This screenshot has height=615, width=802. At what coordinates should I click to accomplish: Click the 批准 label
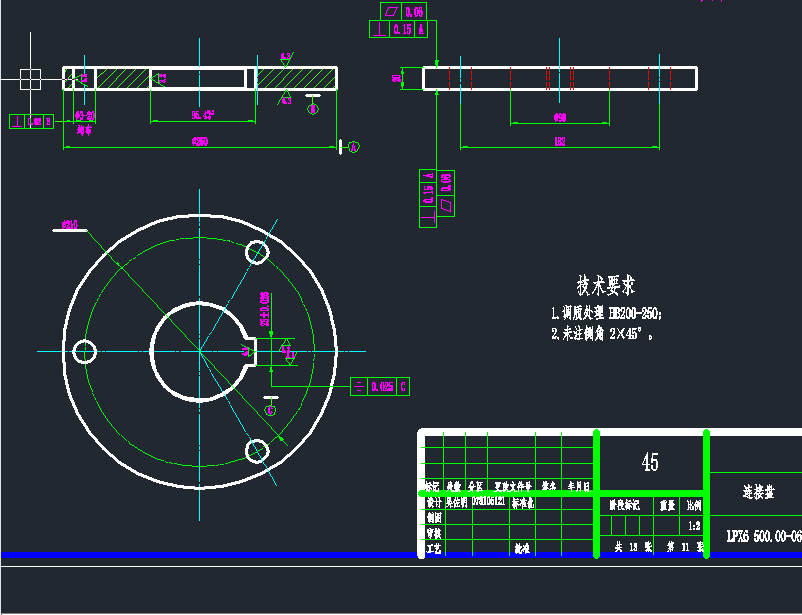(x=522, y=548)
